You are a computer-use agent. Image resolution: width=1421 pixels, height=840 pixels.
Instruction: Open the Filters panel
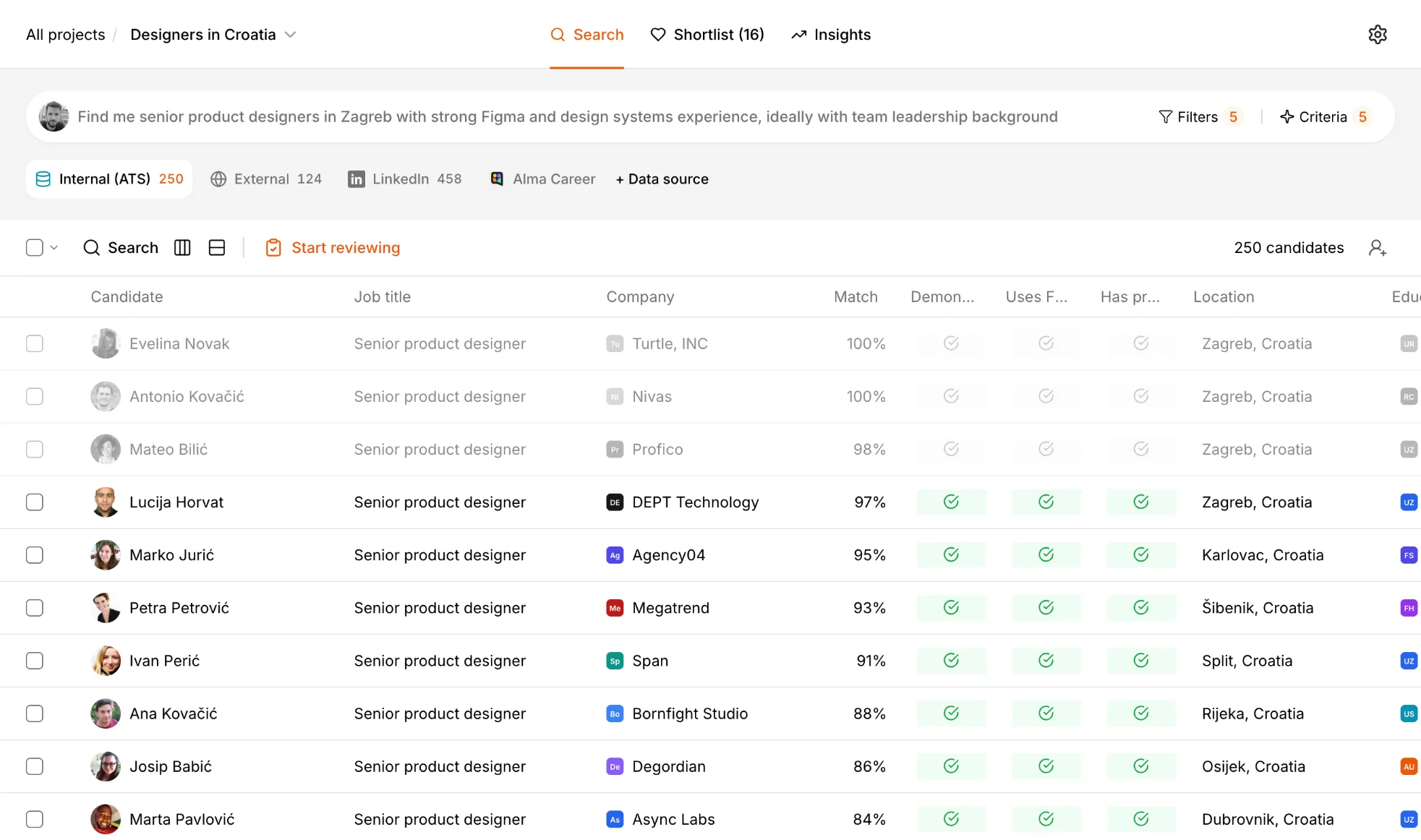1199,116
